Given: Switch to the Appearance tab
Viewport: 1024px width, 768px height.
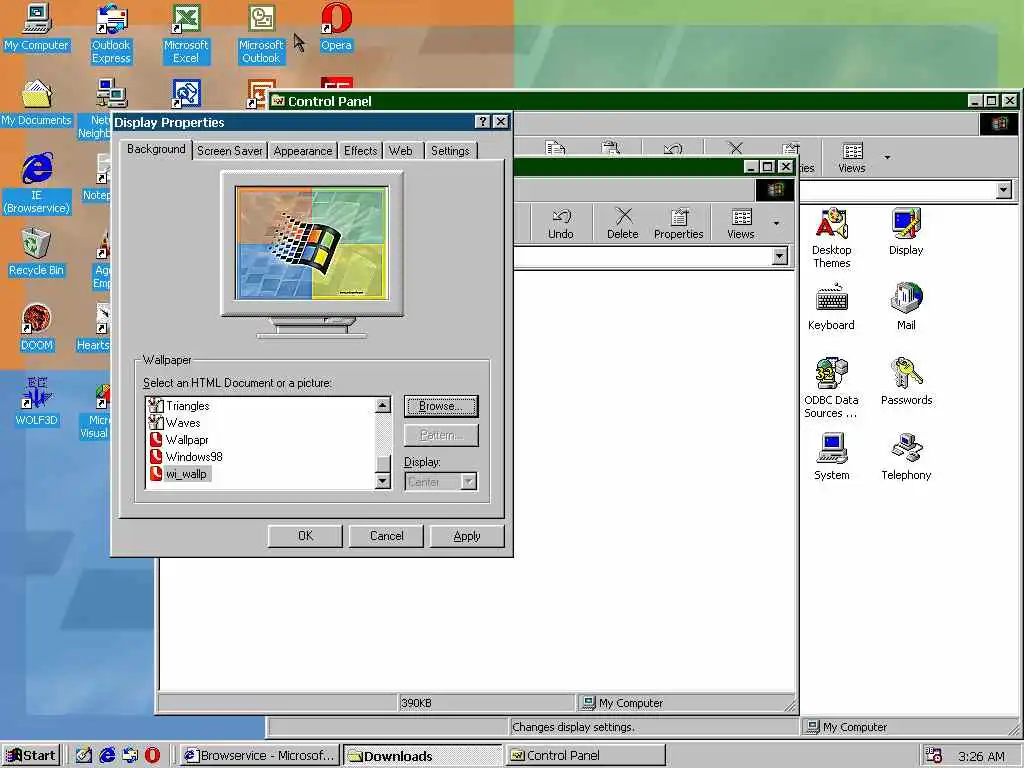Looking at the screenshot, I should [303, 151].
